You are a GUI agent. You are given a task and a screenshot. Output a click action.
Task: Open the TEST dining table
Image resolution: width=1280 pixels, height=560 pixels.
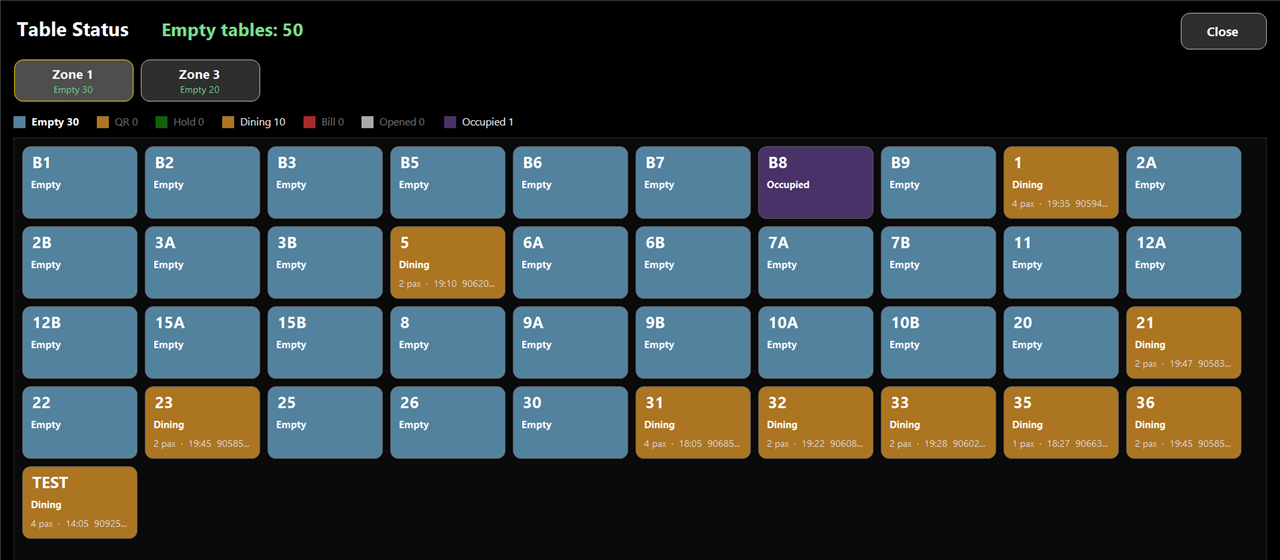click(x=80, y=502)
